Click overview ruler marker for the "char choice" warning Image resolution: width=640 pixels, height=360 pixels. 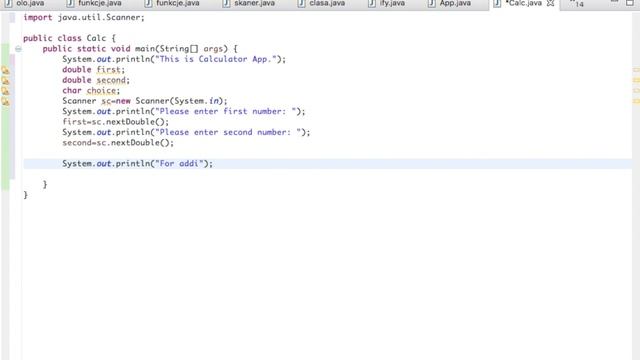coord(636,91)
